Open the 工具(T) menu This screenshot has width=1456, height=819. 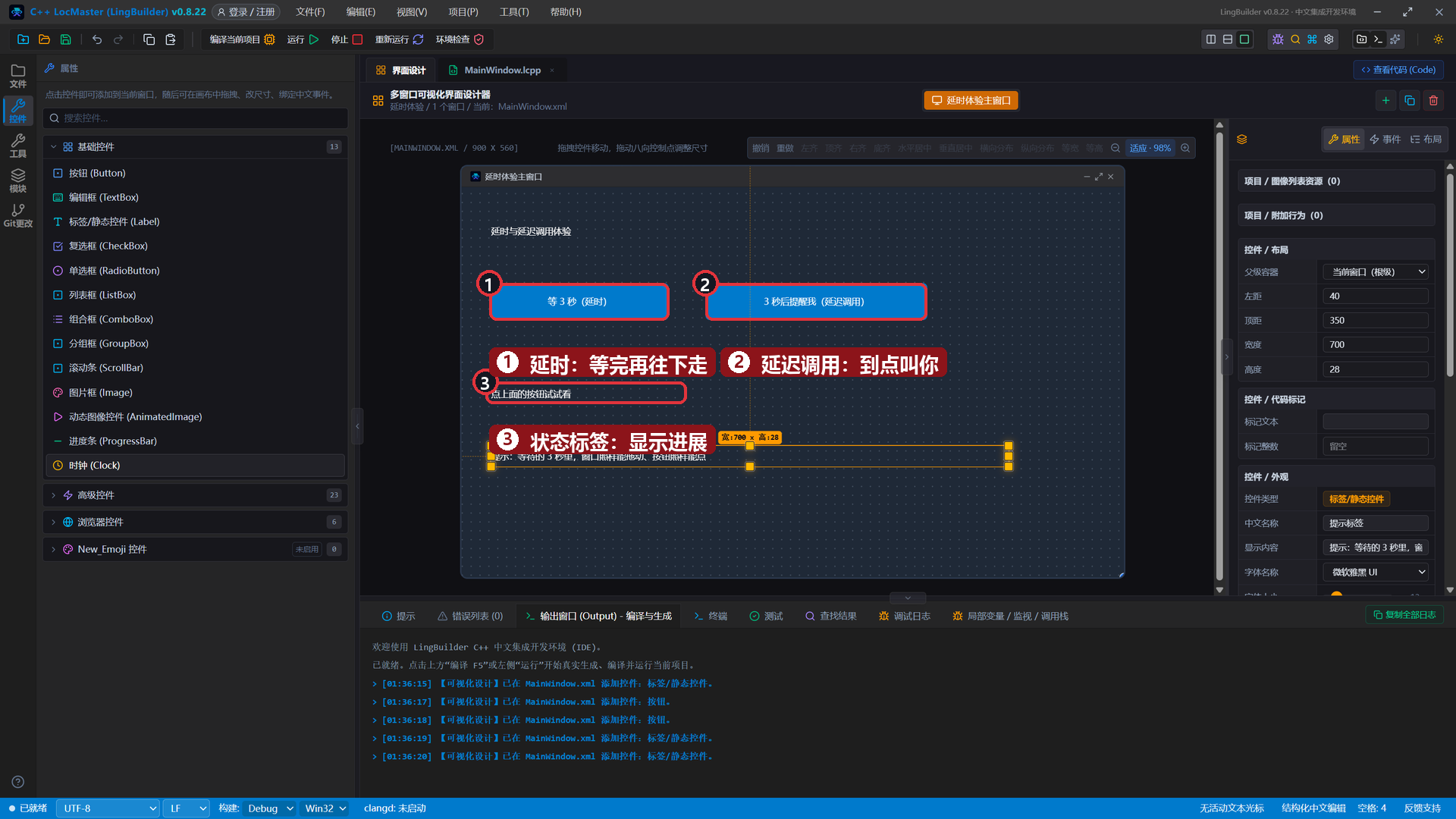click(514, 12)
